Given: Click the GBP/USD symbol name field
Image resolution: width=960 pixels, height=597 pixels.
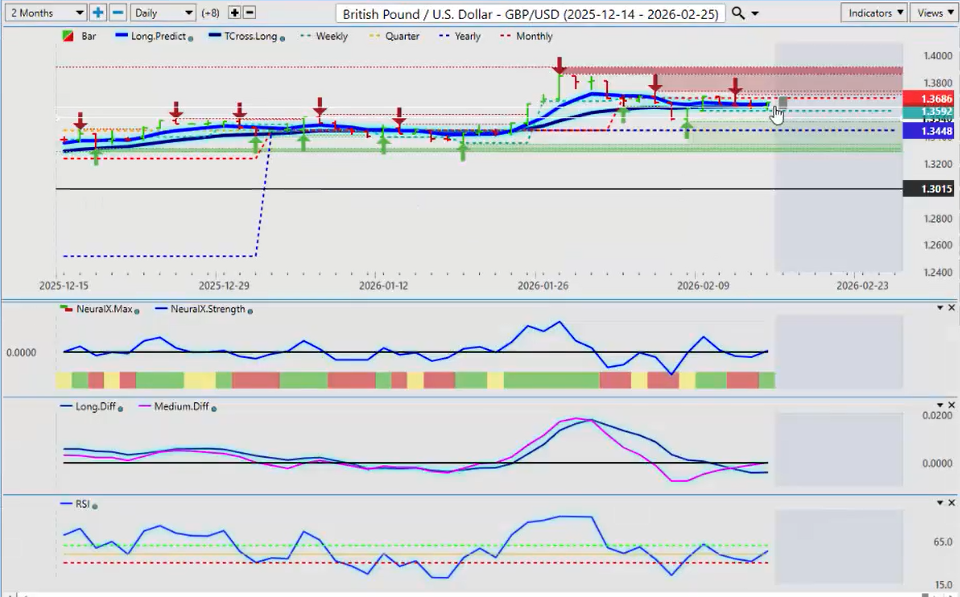Looking at the screenshot, I should (529, 13).
